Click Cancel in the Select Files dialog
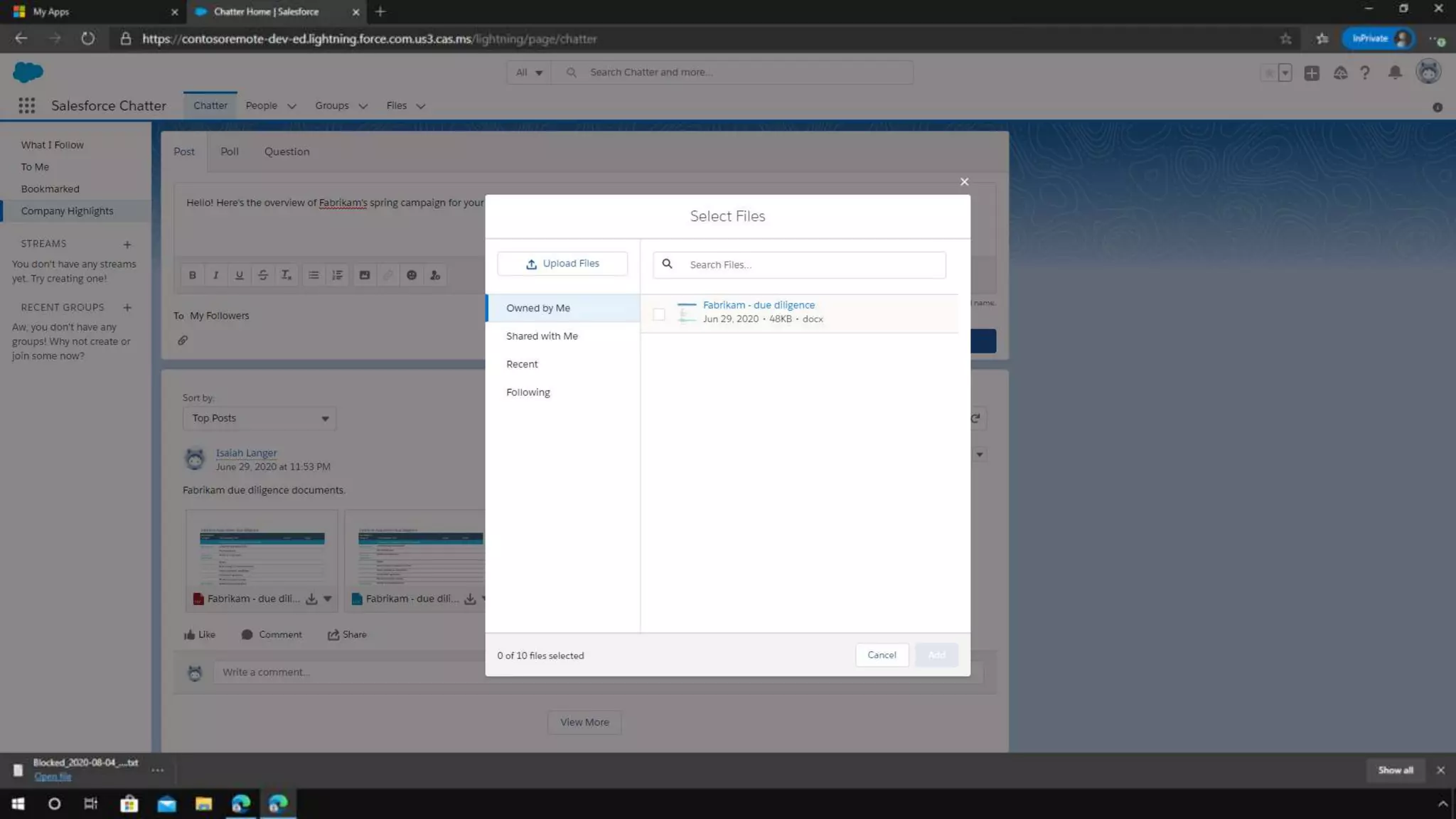 point(882,655)
